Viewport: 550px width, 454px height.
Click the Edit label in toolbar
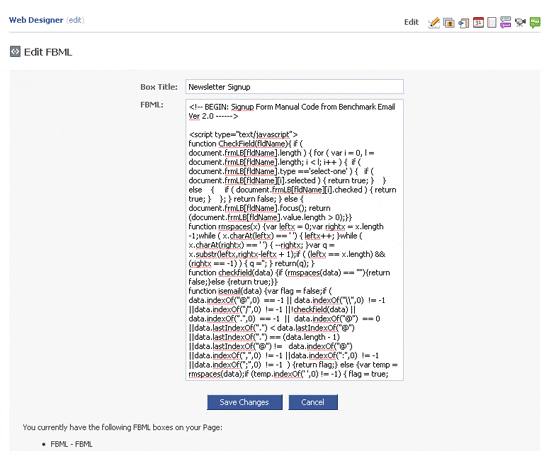411,22
